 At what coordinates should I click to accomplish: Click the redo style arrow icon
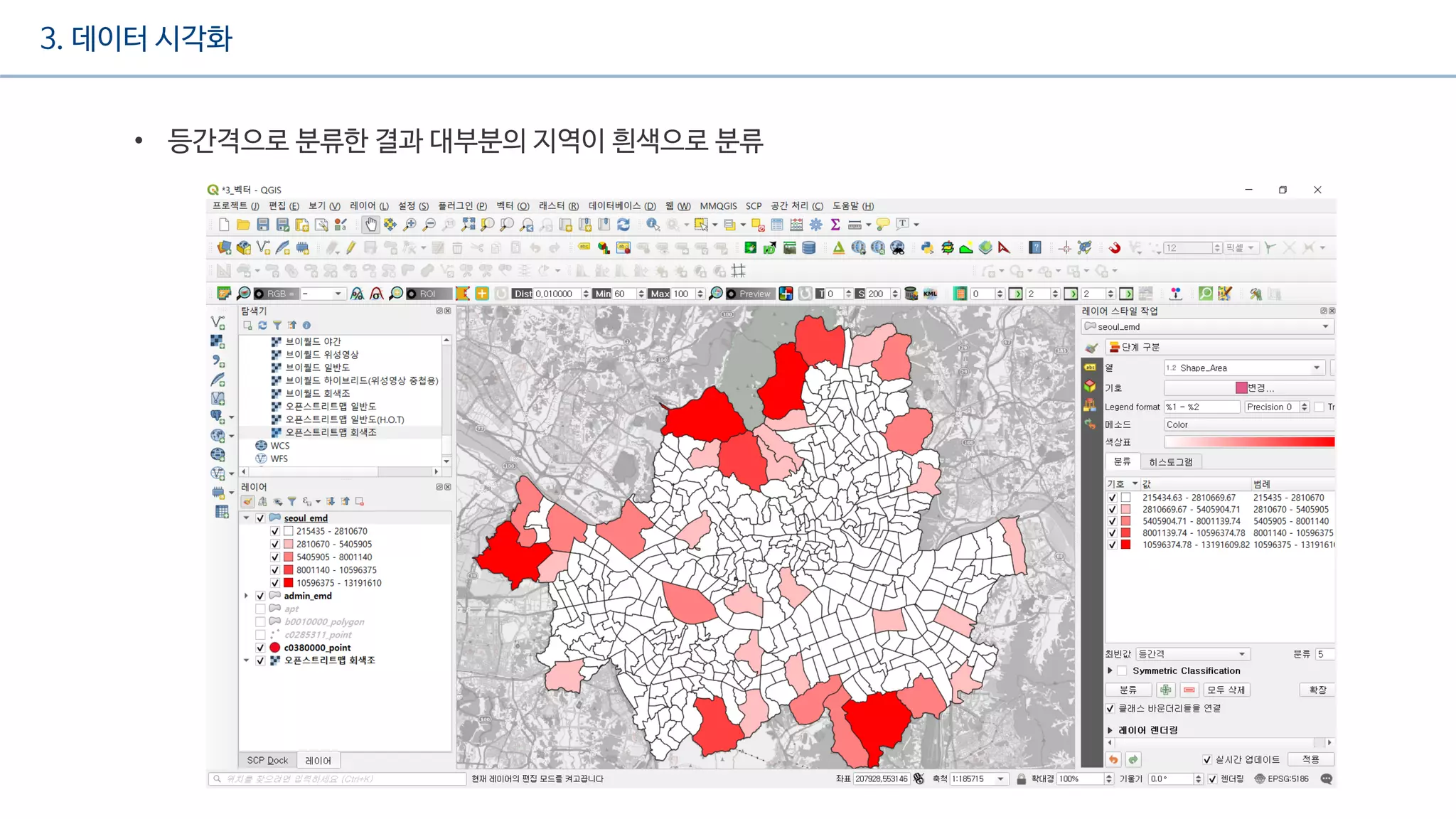pos(1133,759)
